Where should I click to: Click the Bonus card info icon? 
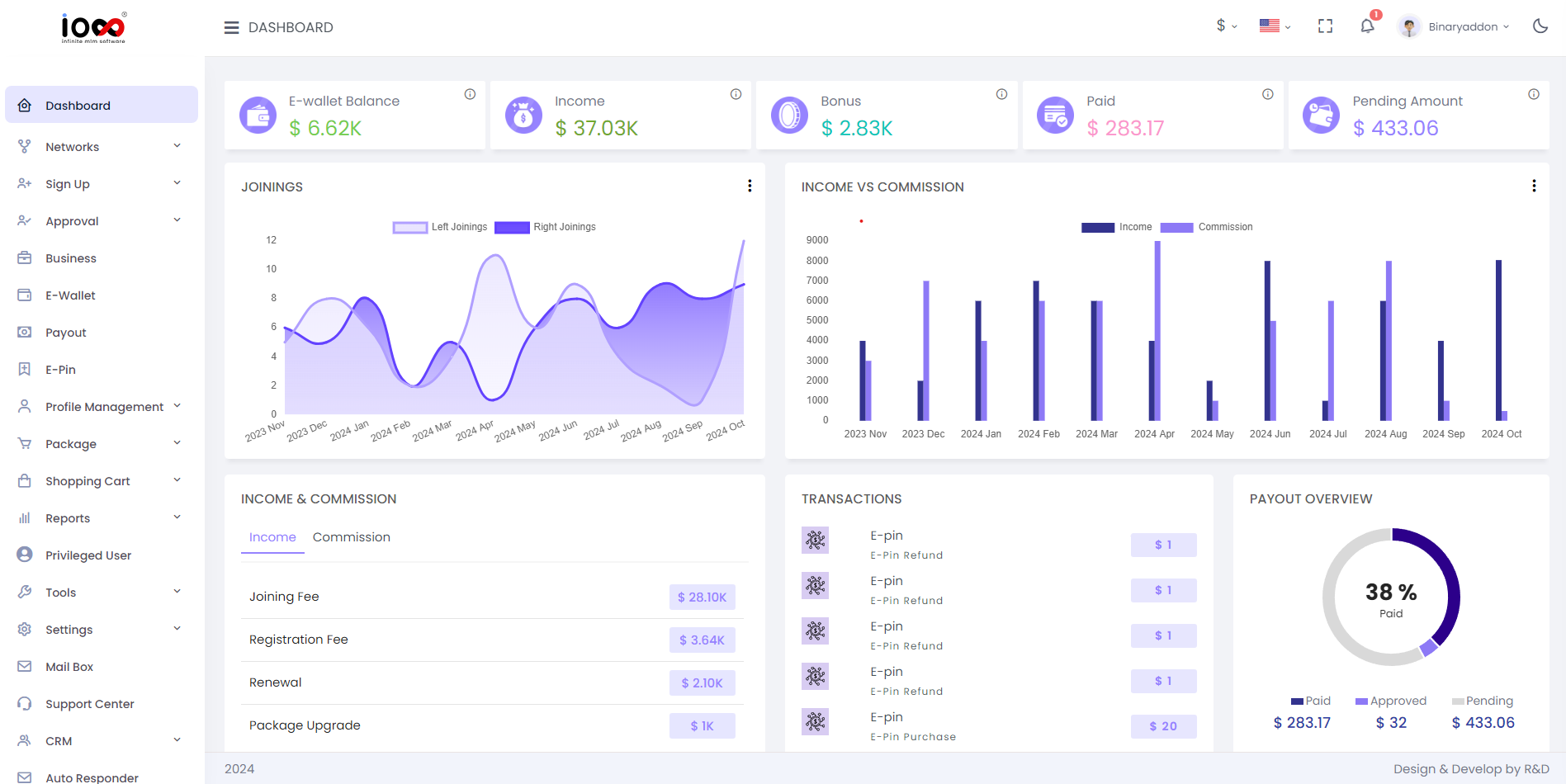1001,94
